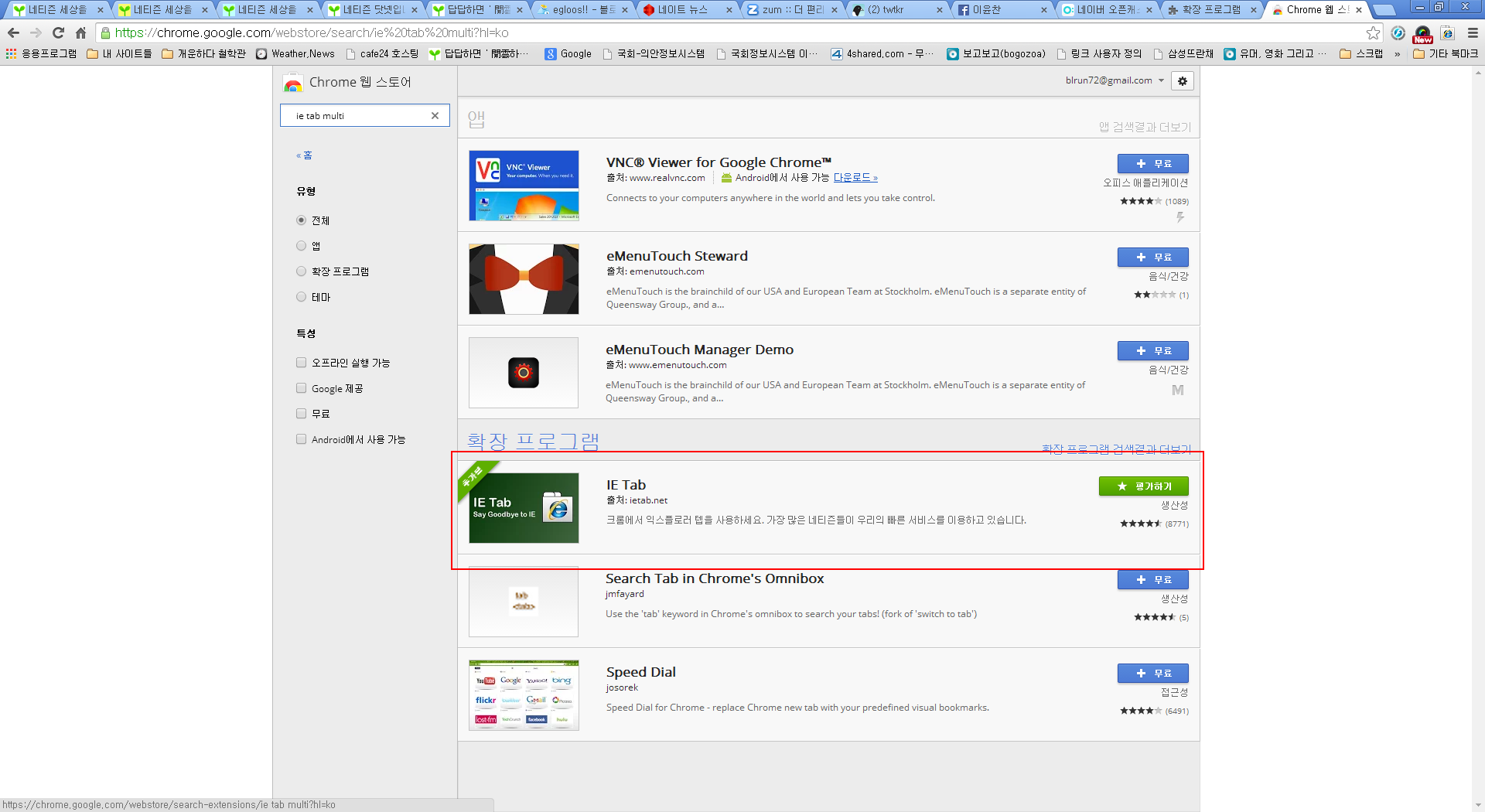Click the green 평가하기 button for IE Tab
The width and height of the screenshot is (1485, 812).
pyautogui.click(x=1144, y=486)
